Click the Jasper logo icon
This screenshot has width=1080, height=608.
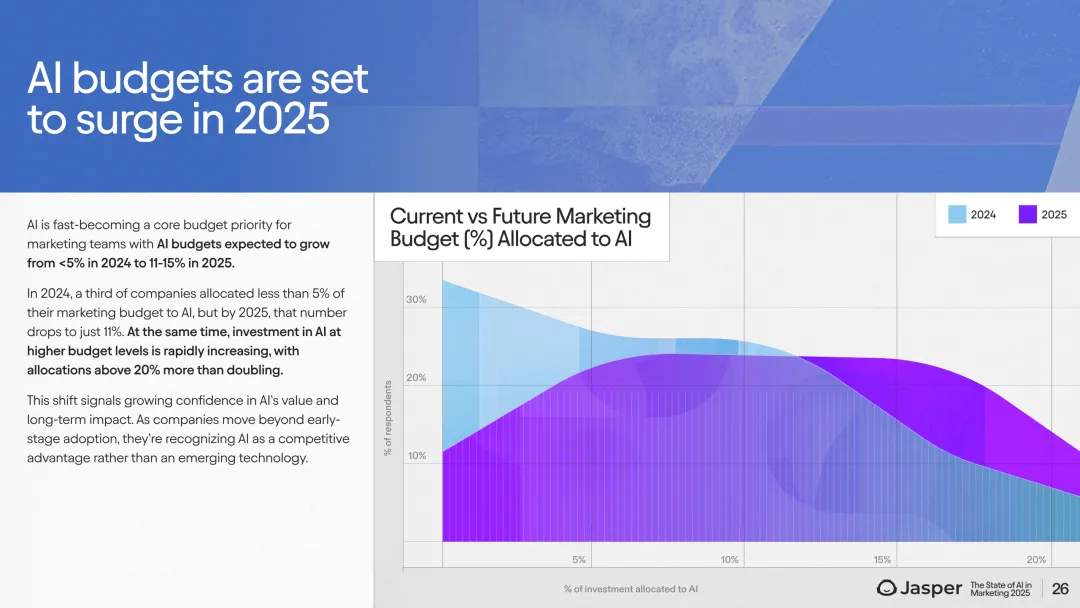[886, 587]
